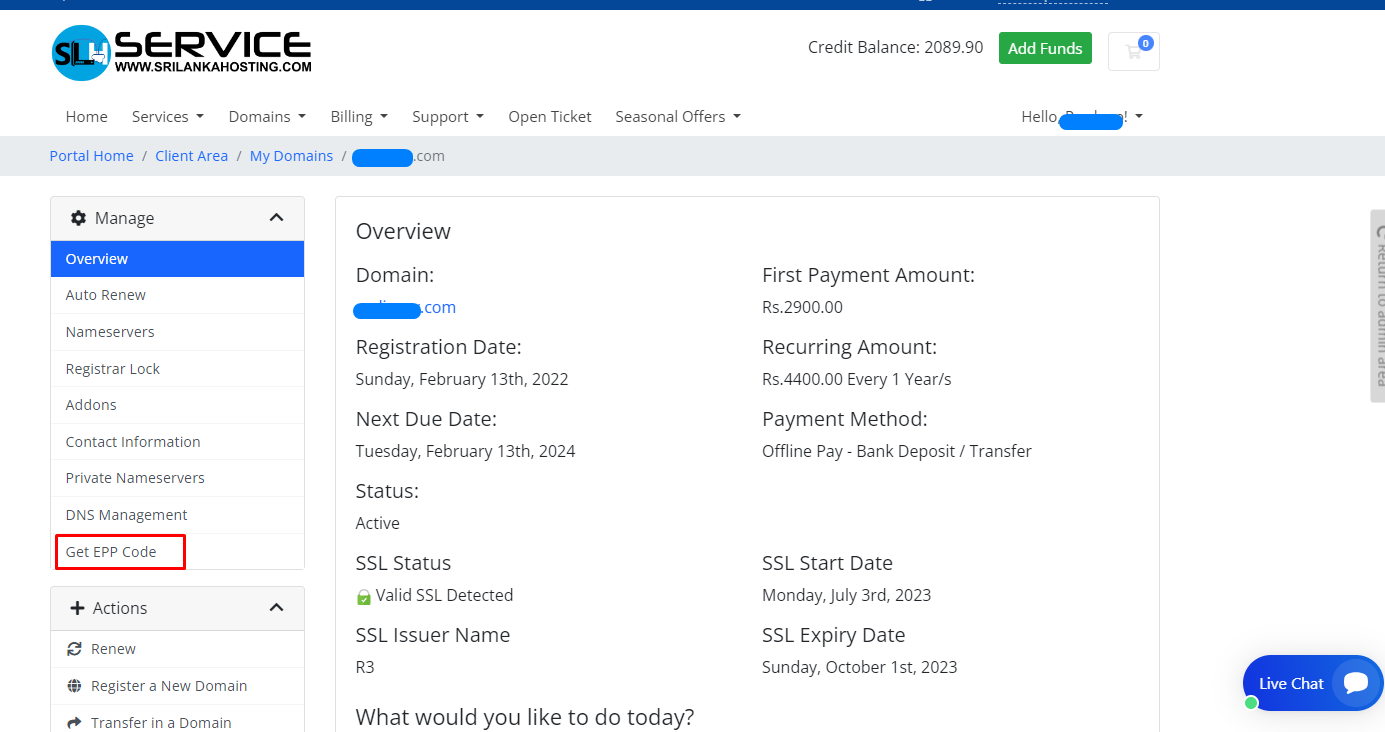This screenshot has width=1385, height=732.
Task: Collapse the Manage panel chevron
Action: 277,218
